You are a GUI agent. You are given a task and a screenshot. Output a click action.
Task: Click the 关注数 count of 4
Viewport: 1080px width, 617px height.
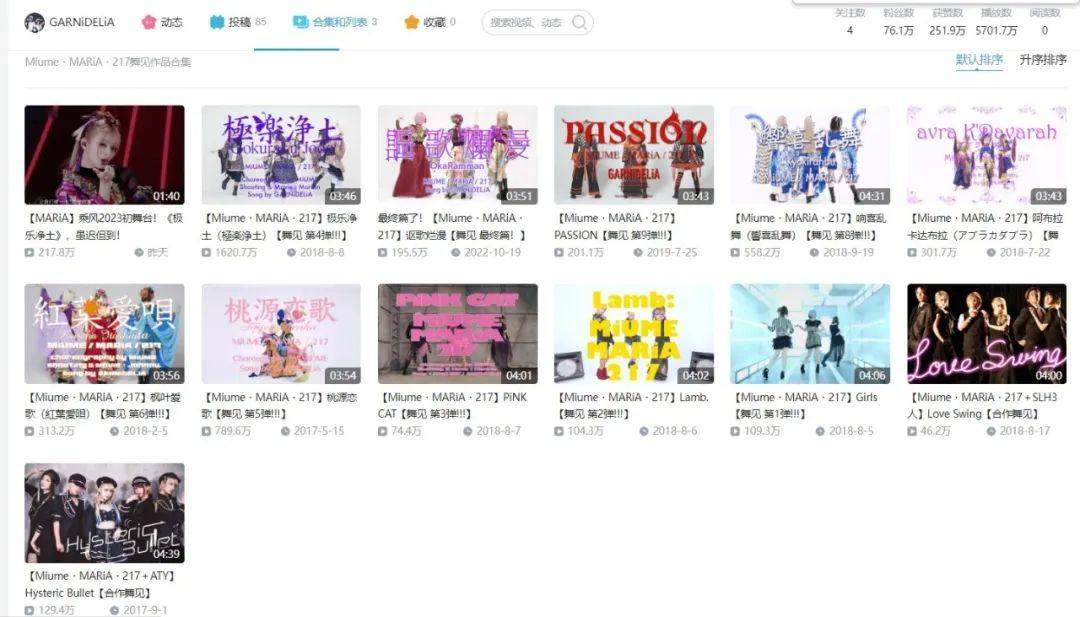[x=850, y=30]
